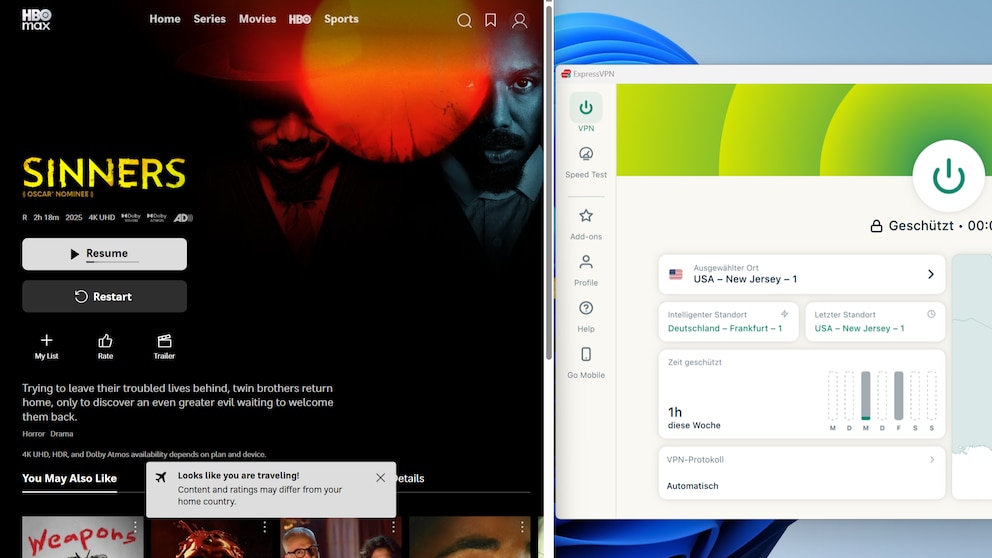Select the VPN tab in ExpressVPN sidebar
Viewport: 992px width, 558px height.
point(586,113)
